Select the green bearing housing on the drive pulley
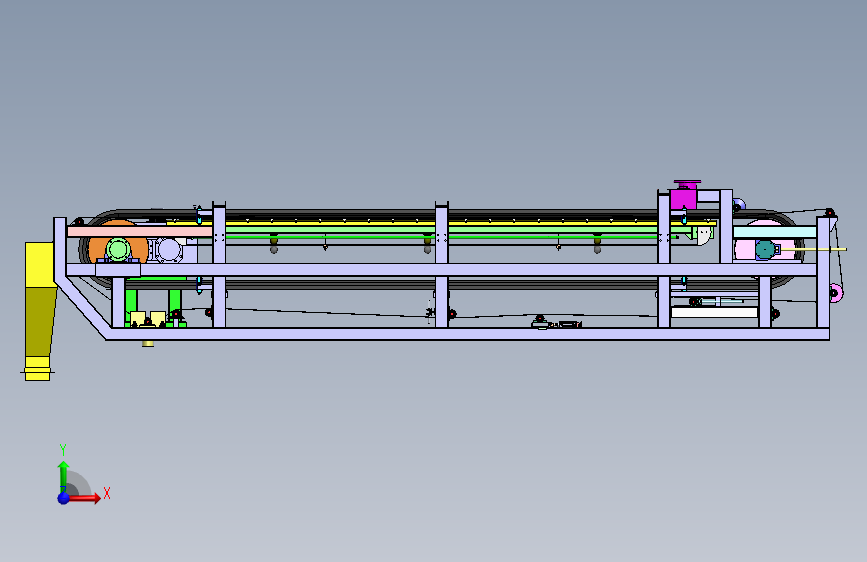The image size is (867, 562). (x=118, y=249)
